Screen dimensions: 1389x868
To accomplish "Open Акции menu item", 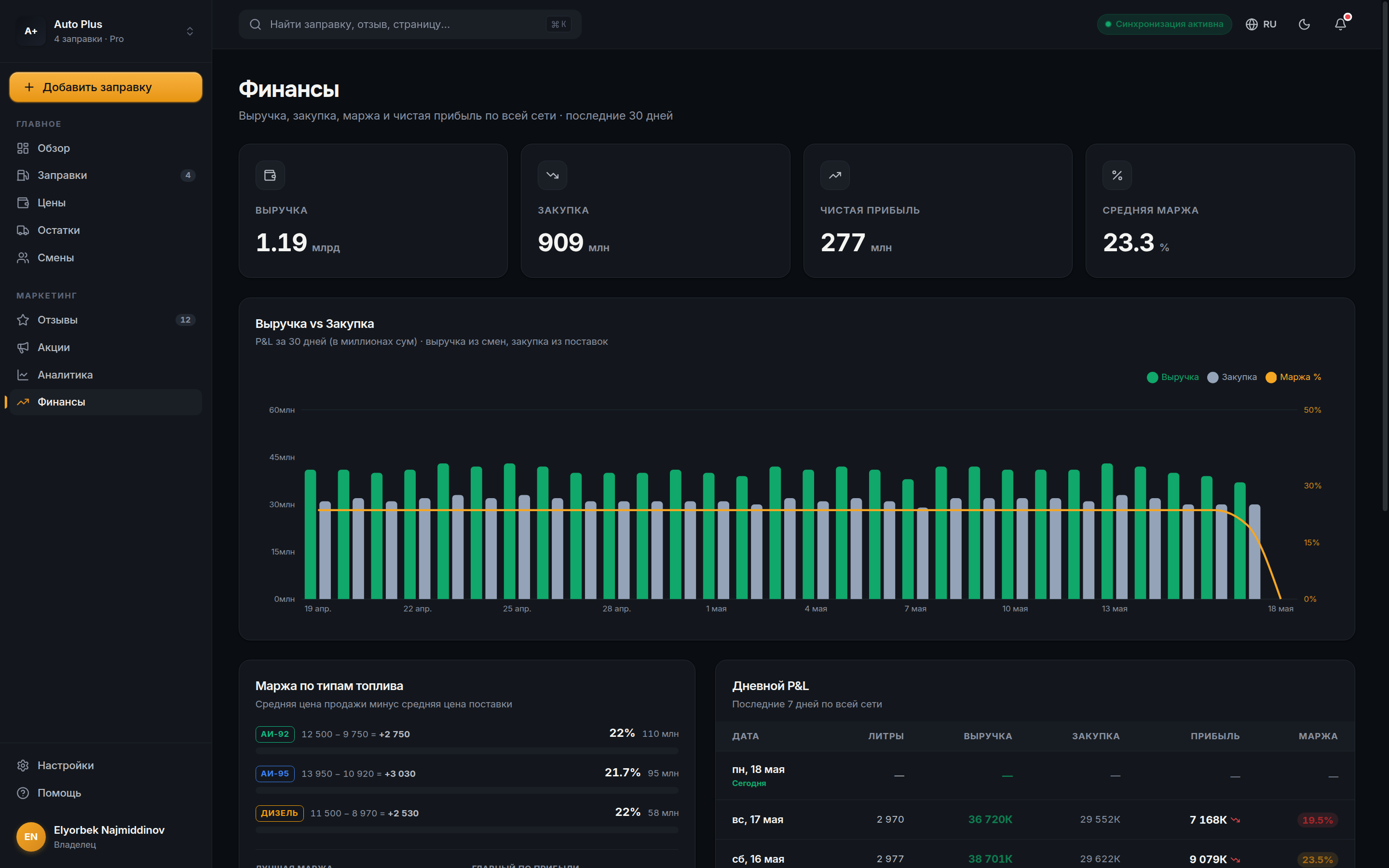I will [106, 347].
